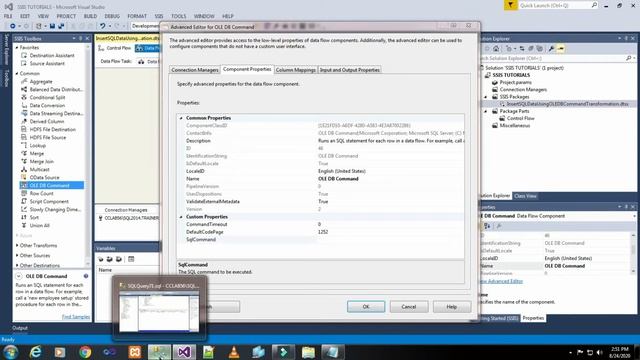Viewport: 640px width, 360px height.
Task: Open Input and Output Properties tab
Action: [x=350, y=70]
